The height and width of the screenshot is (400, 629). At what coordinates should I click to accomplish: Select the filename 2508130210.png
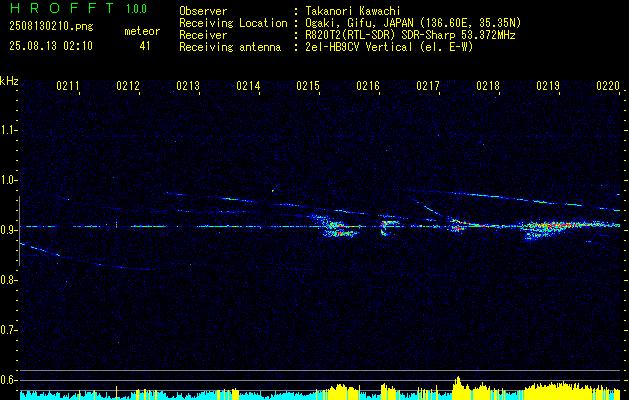[x=51, y=27]
